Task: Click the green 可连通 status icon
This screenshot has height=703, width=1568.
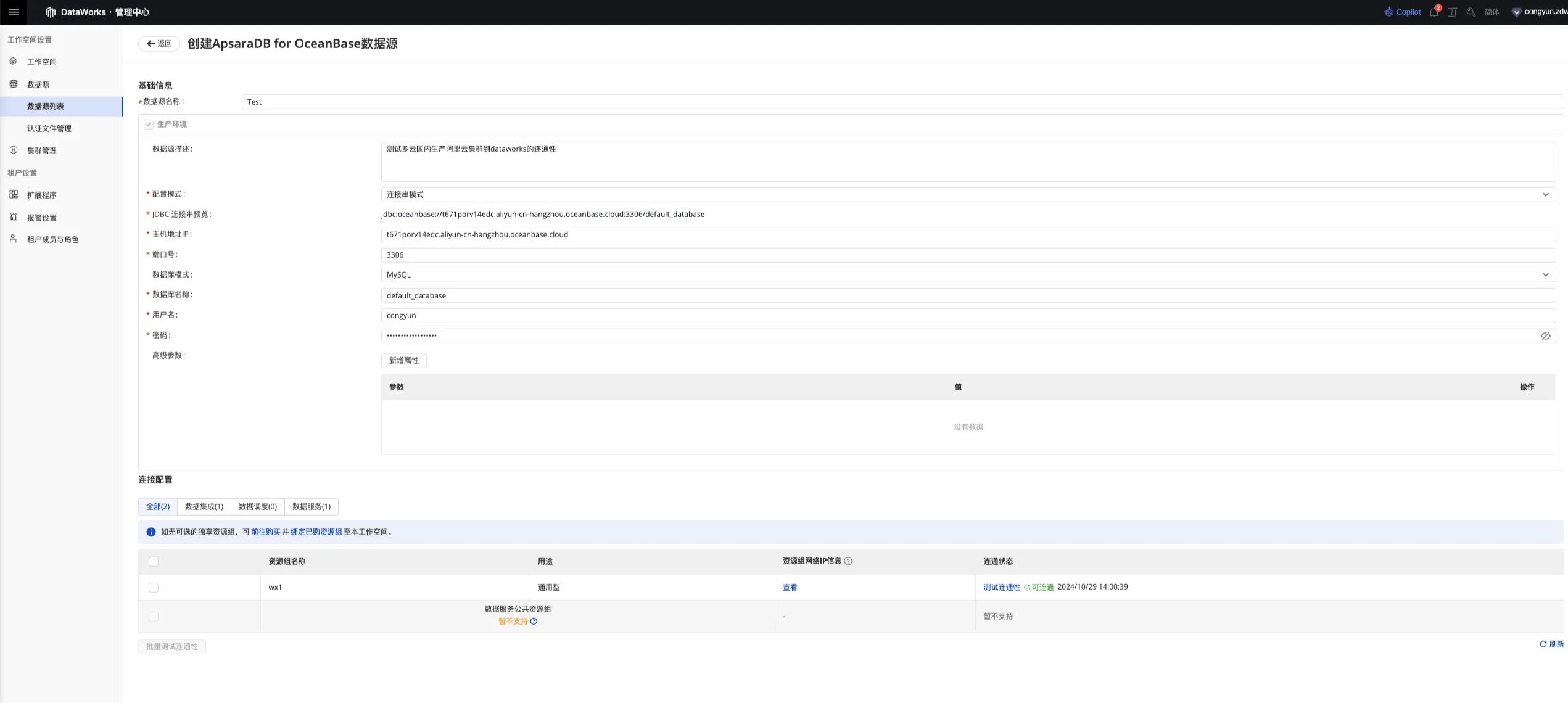Action: tap(1027, 587)
